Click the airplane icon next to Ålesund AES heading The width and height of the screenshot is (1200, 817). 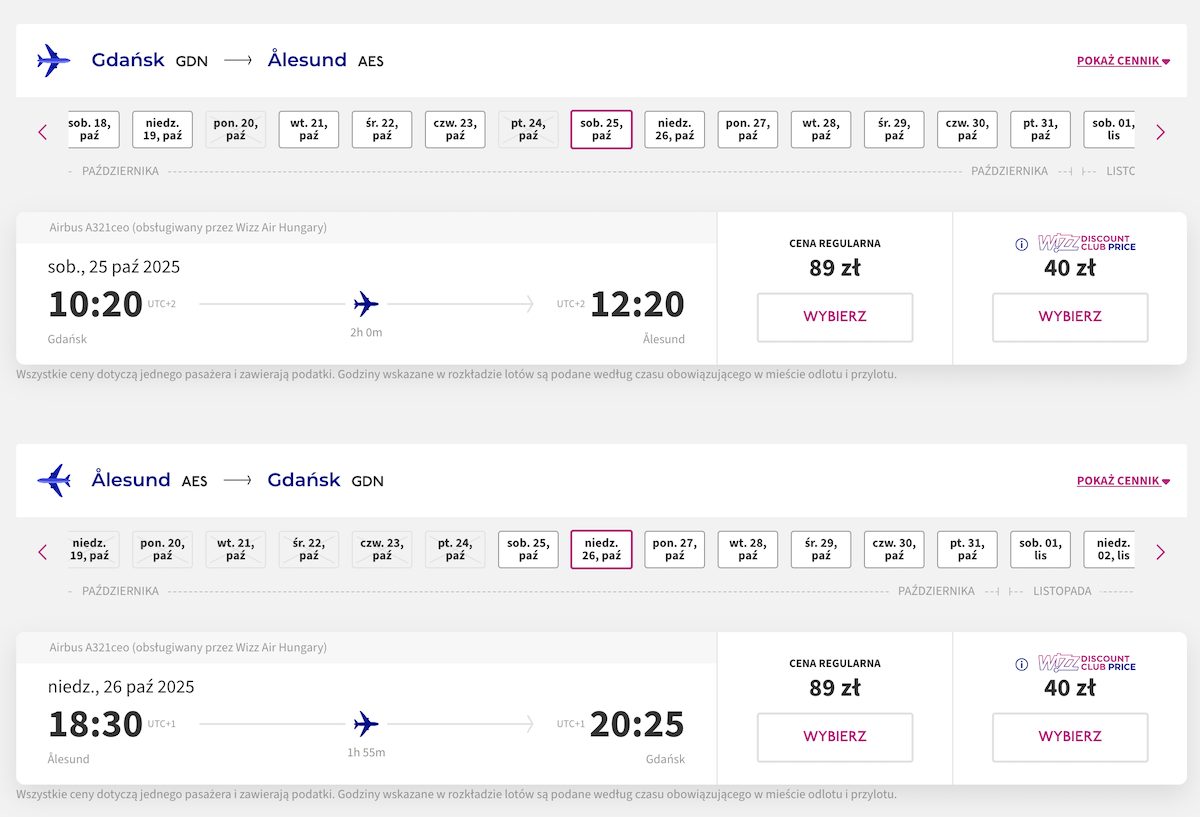point(53,480)
